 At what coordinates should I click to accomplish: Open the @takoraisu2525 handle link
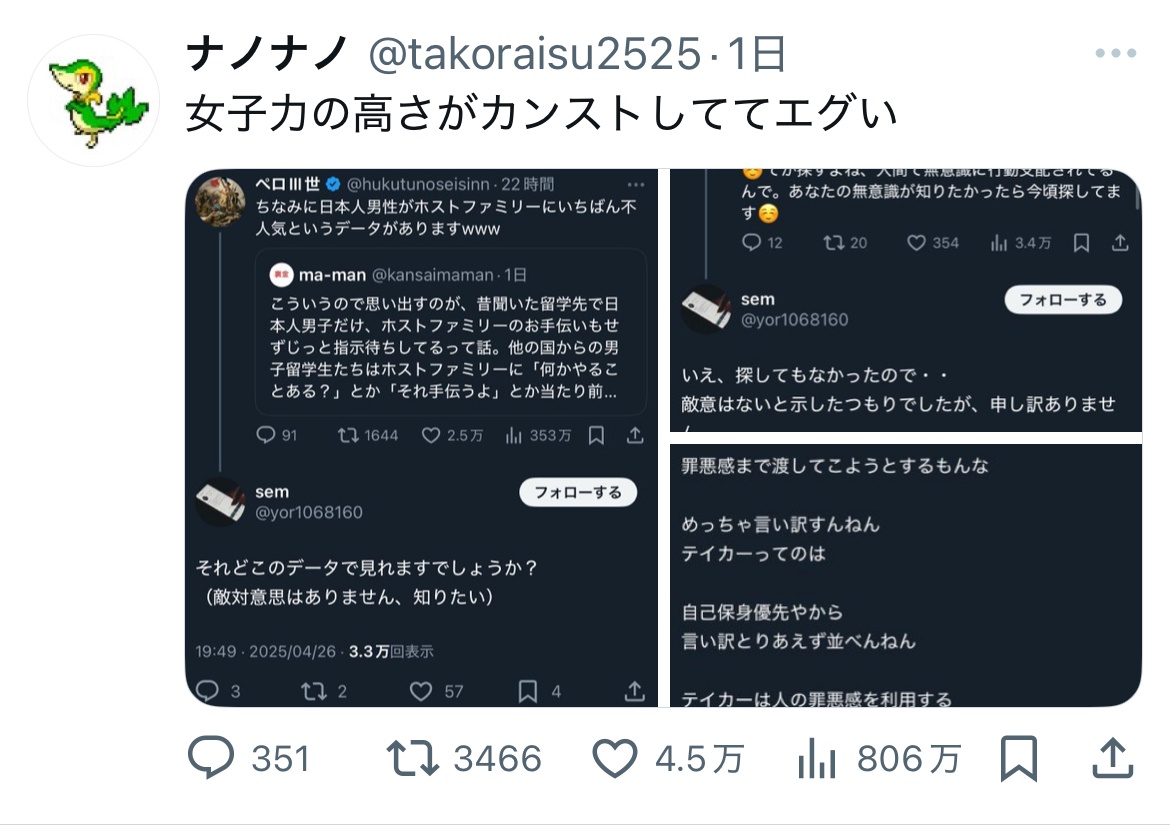[535, 54]
